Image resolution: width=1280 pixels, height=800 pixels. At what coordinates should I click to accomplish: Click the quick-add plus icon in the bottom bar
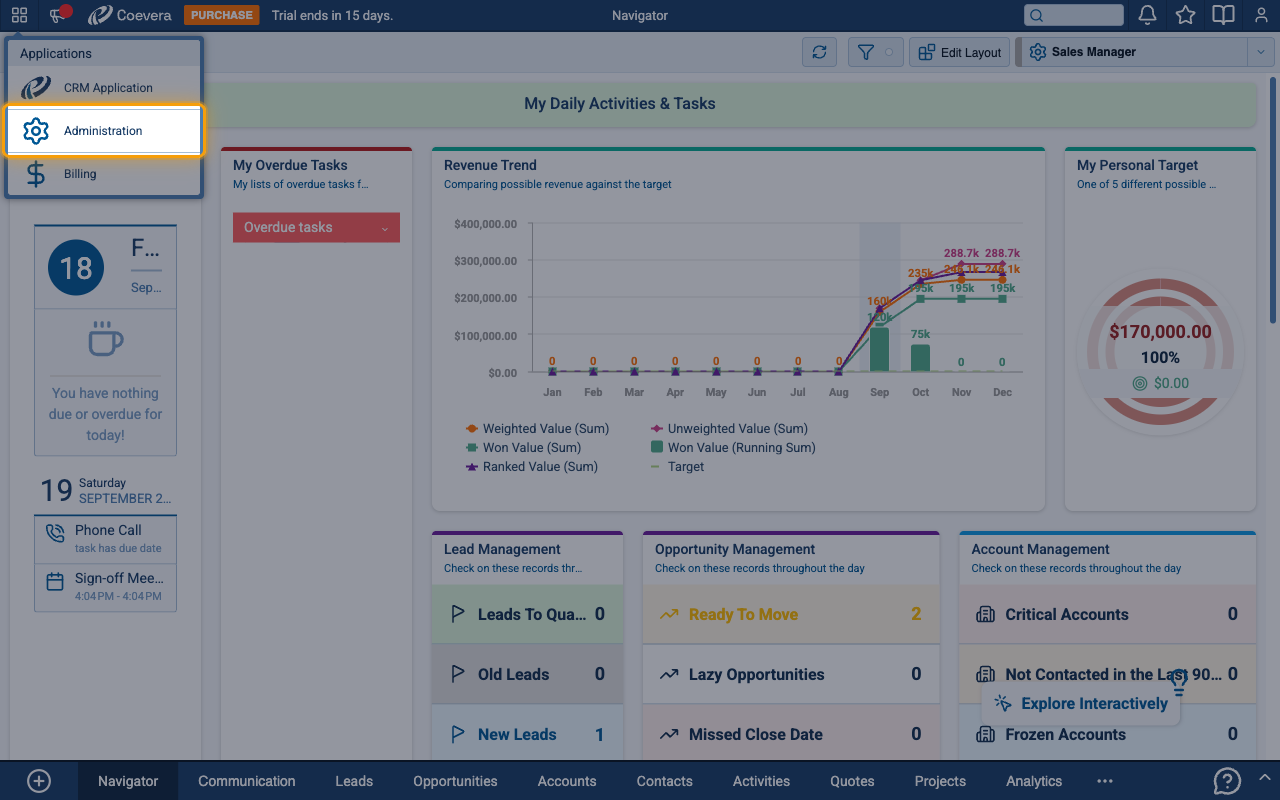point(38,781)
